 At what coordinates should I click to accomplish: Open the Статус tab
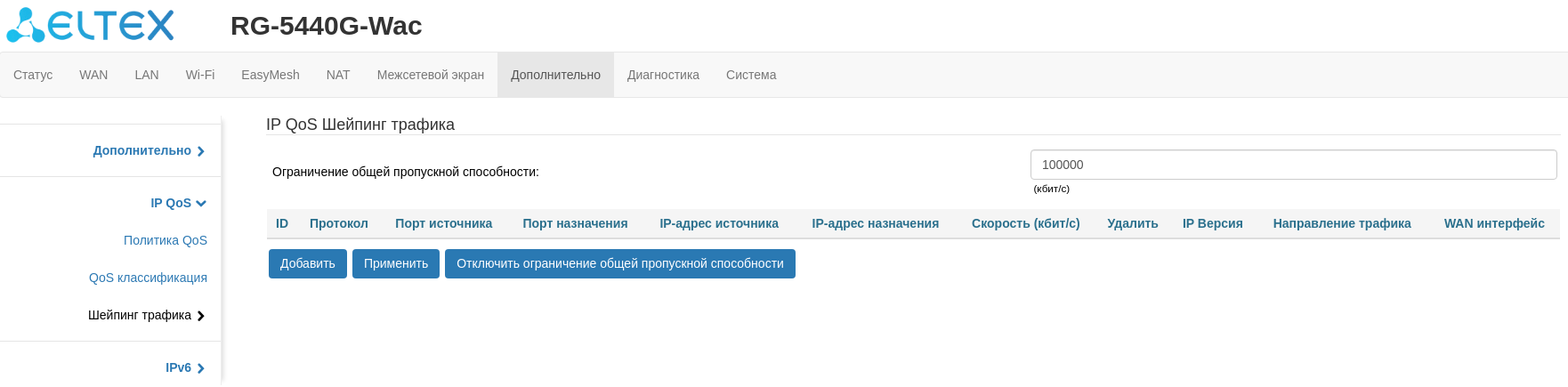tap(33, 75)
